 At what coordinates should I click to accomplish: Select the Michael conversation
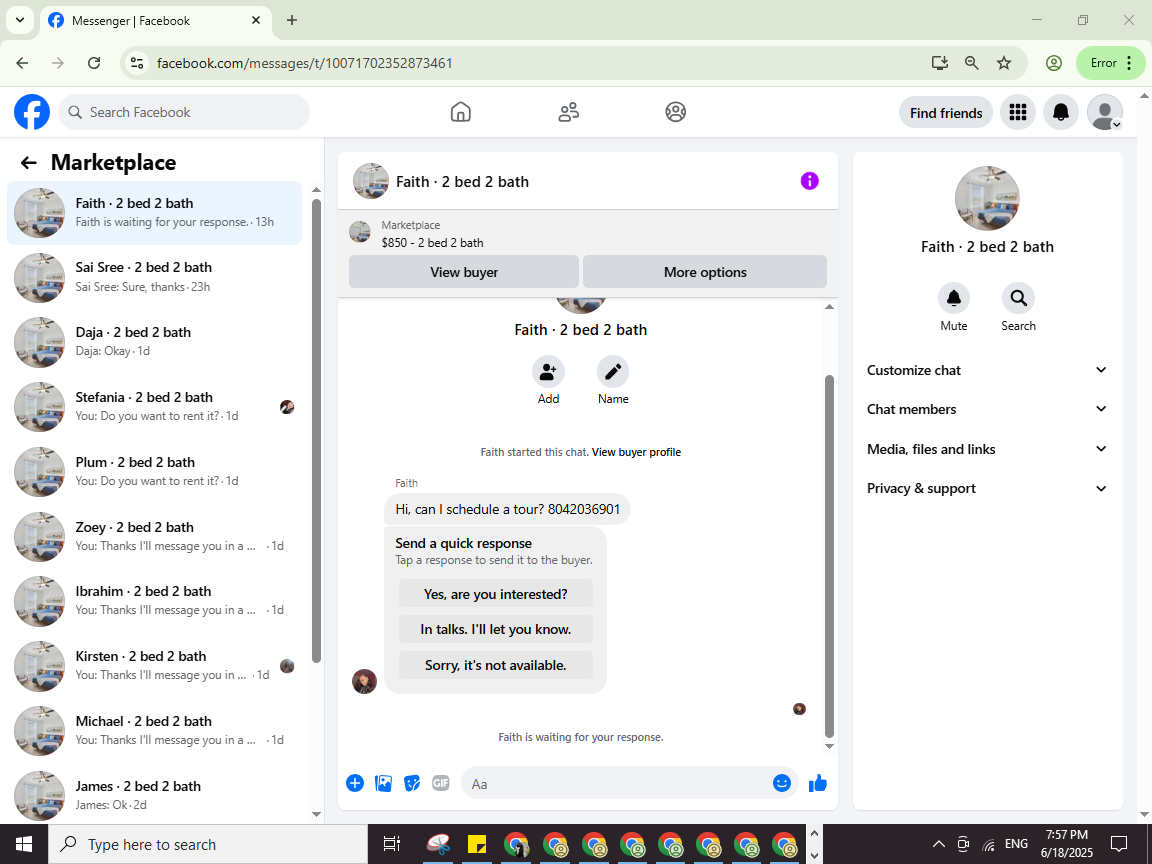pos(154,730)
